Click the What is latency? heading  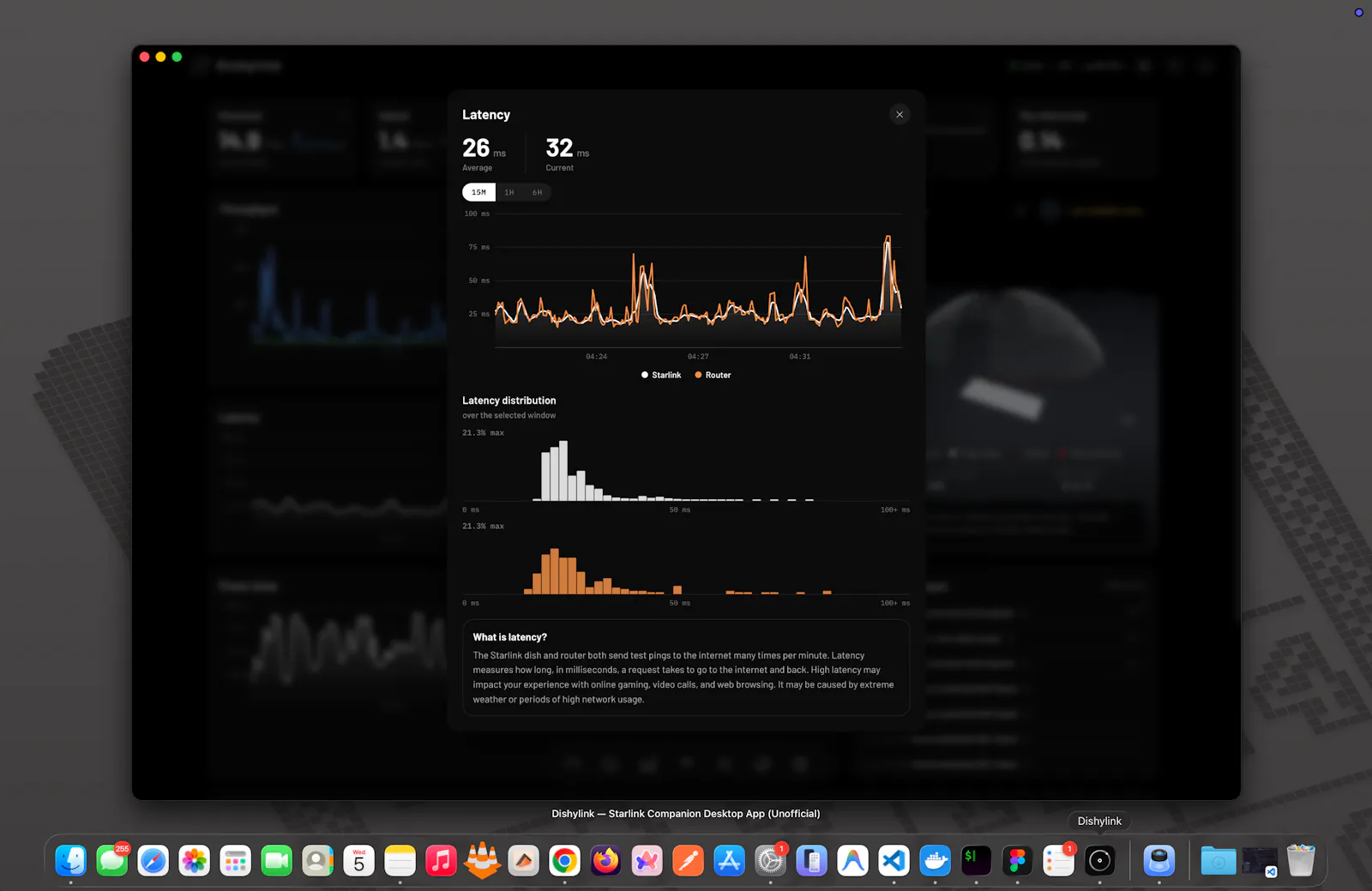[510, 637]
